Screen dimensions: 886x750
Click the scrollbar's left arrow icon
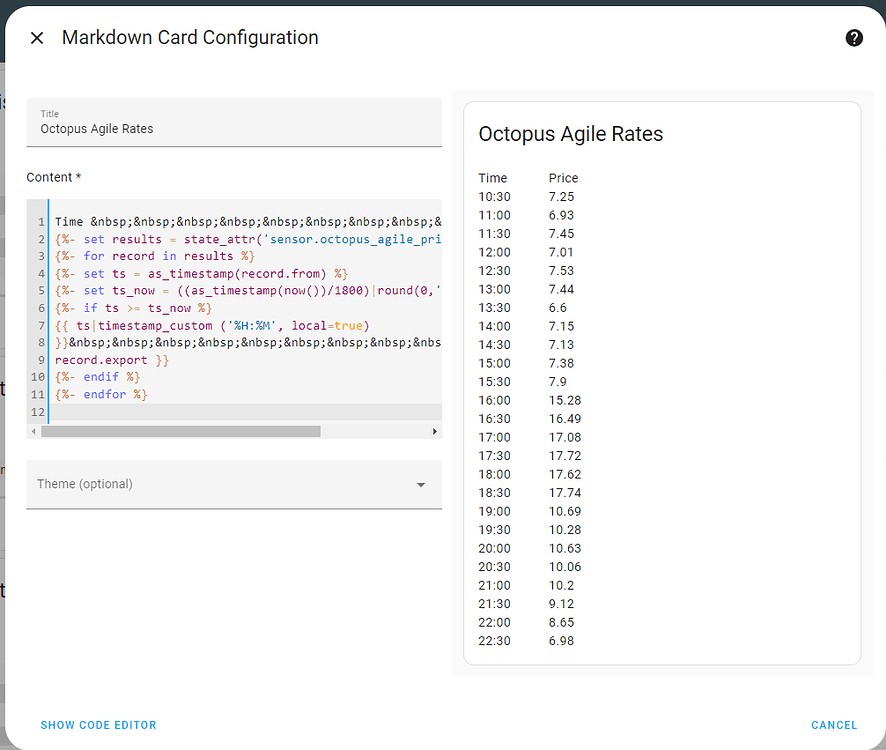(x=34, y=430)
